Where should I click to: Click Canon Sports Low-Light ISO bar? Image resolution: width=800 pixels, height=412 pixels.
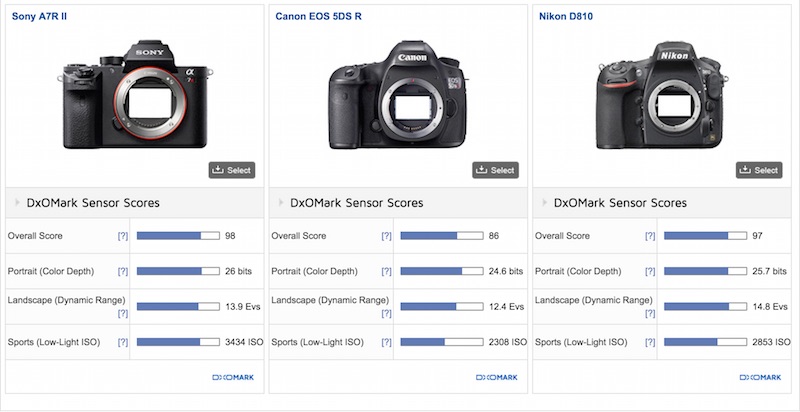(x=442, y=342)
